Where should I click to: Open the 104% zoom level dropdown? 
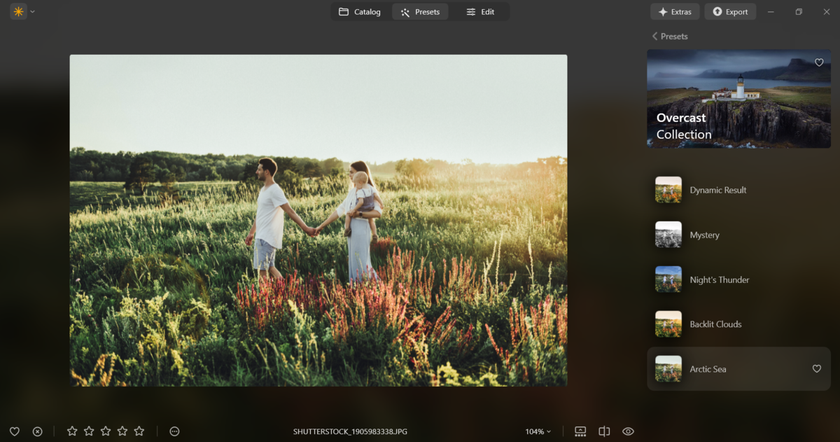click(538, 431)
